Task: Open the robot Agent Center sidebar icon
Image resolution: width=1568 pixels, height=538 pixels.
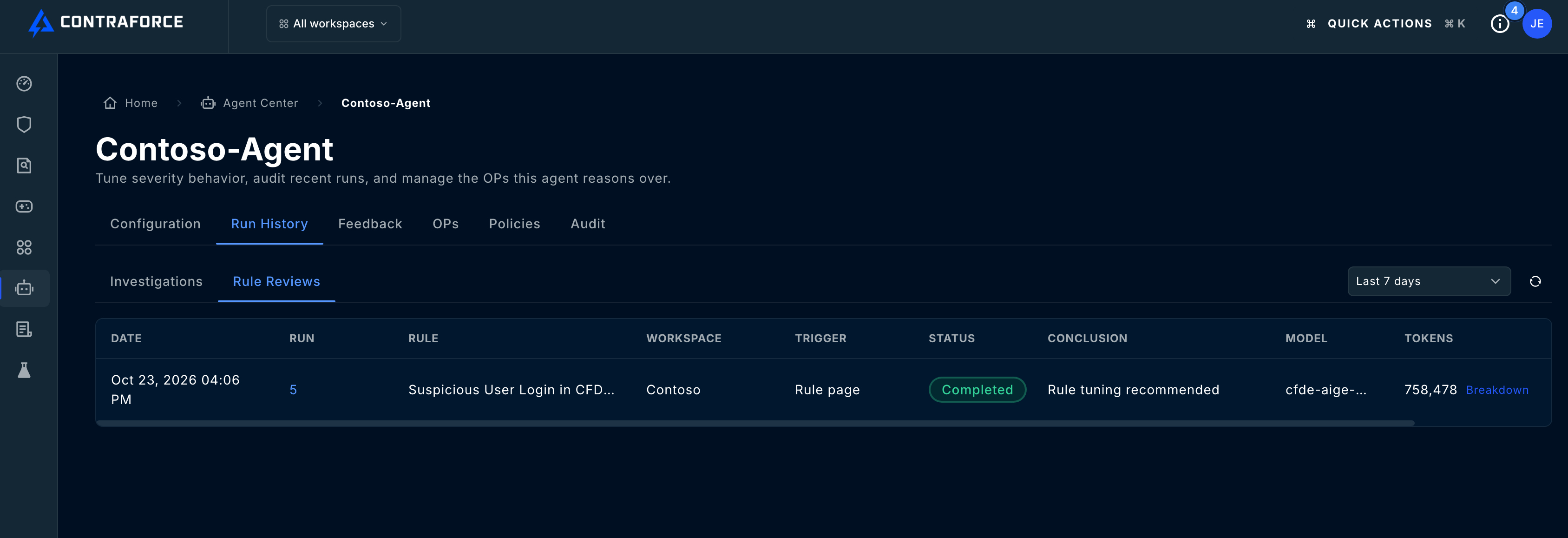Action: pos(24,288)
